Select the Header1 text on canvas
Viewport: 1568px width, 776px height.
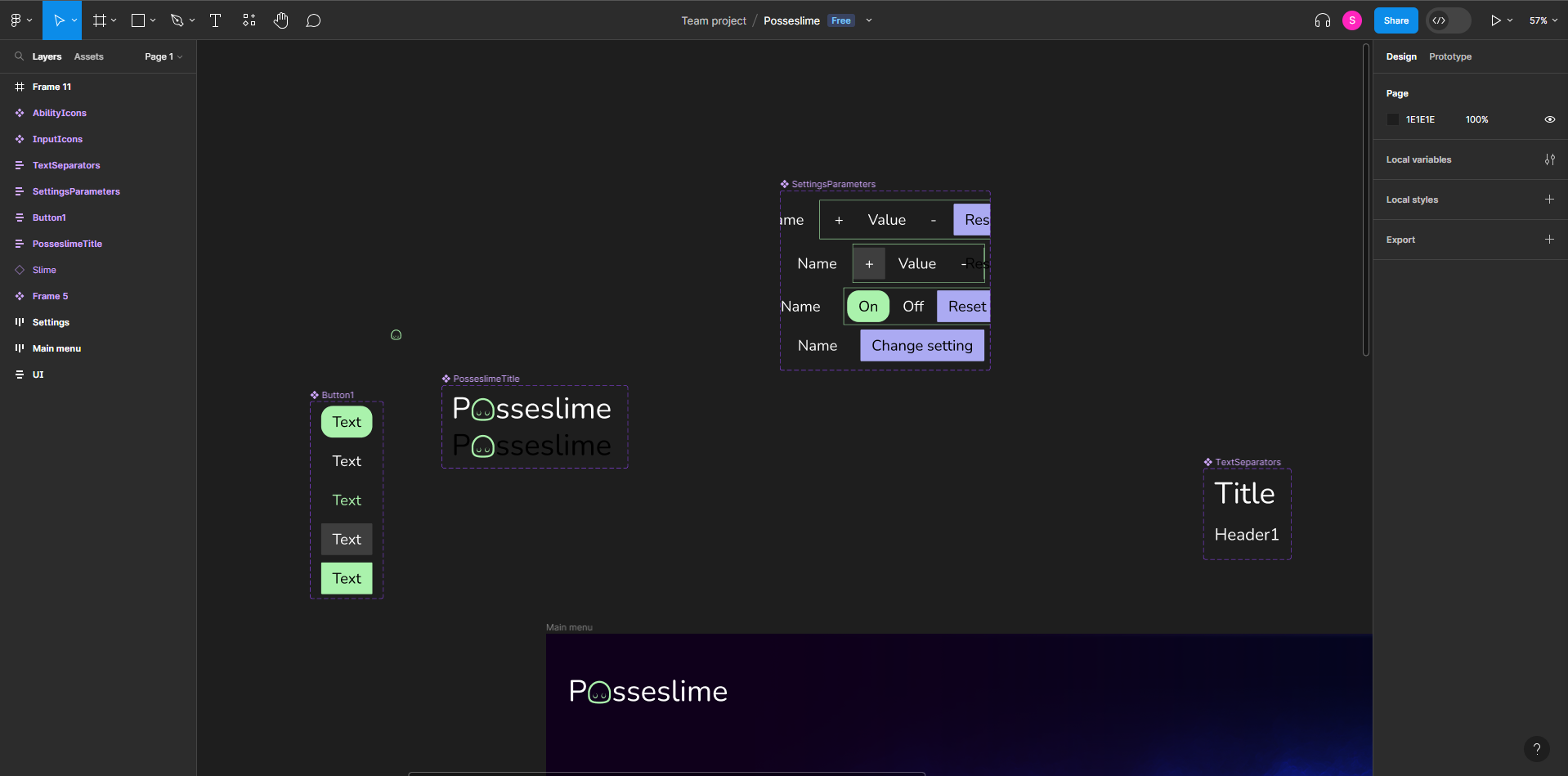[x=1247, y=535]
